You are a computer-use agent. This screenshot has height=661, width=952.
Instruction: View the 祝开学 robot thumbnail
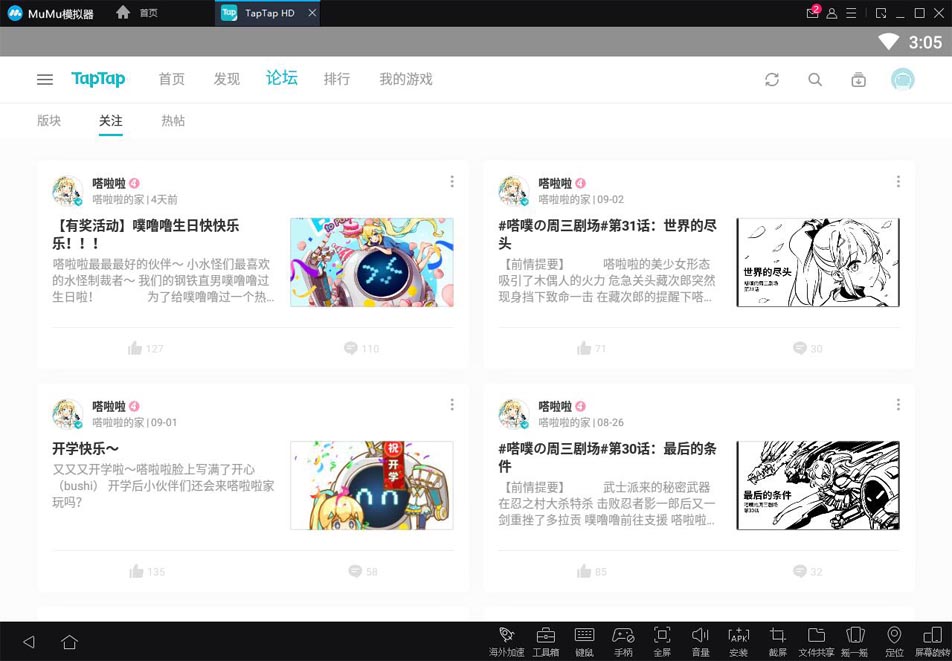tap(372, 485)
